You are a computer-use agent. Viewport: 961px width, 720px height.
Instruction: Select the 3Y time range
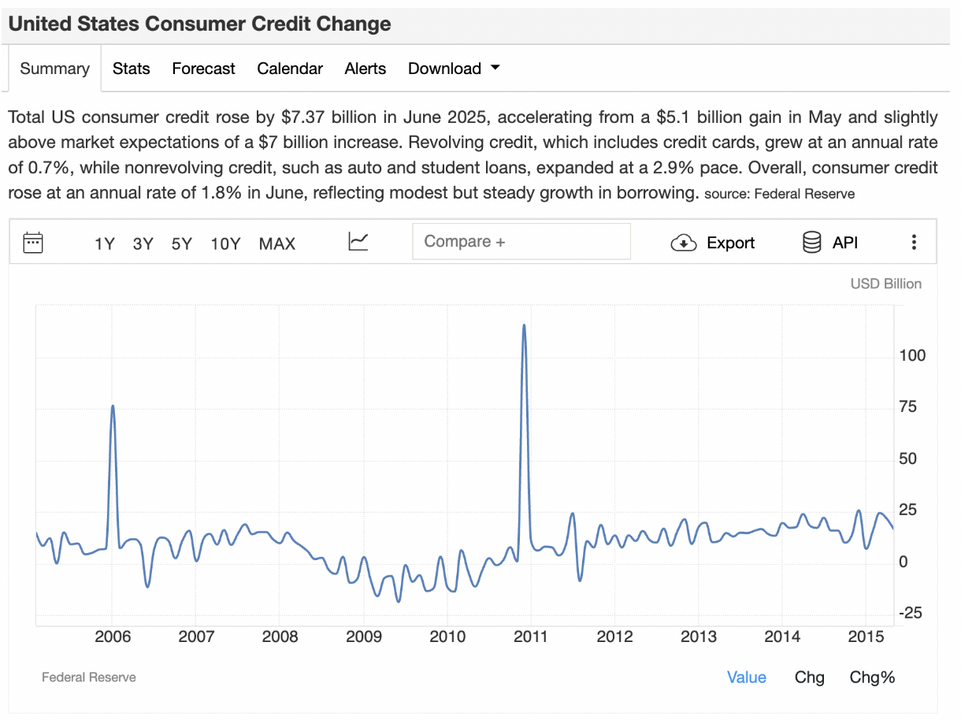[143, 243]
